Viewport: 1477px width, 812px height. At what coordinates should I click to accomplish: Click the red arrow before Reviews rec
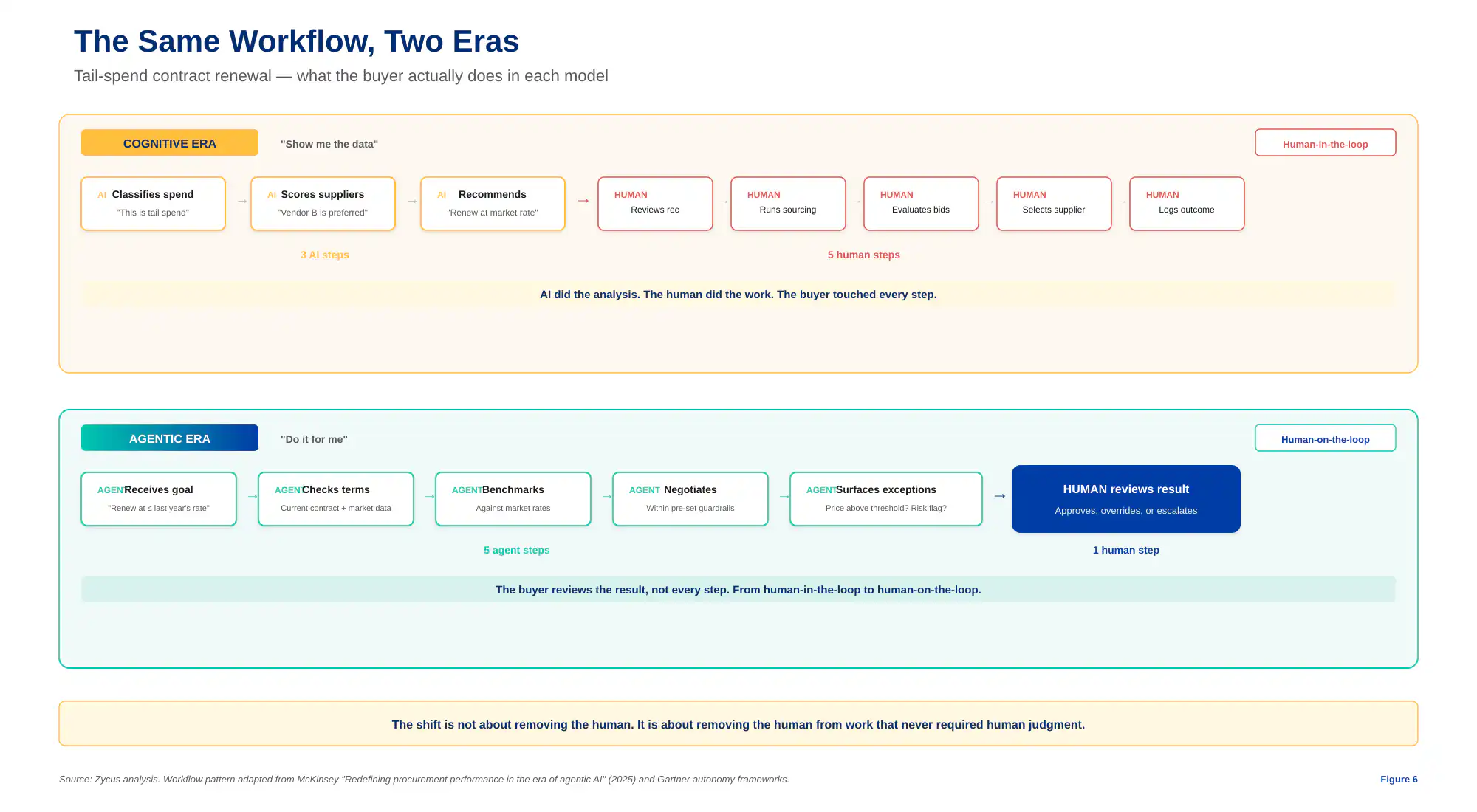coord(583,201)
